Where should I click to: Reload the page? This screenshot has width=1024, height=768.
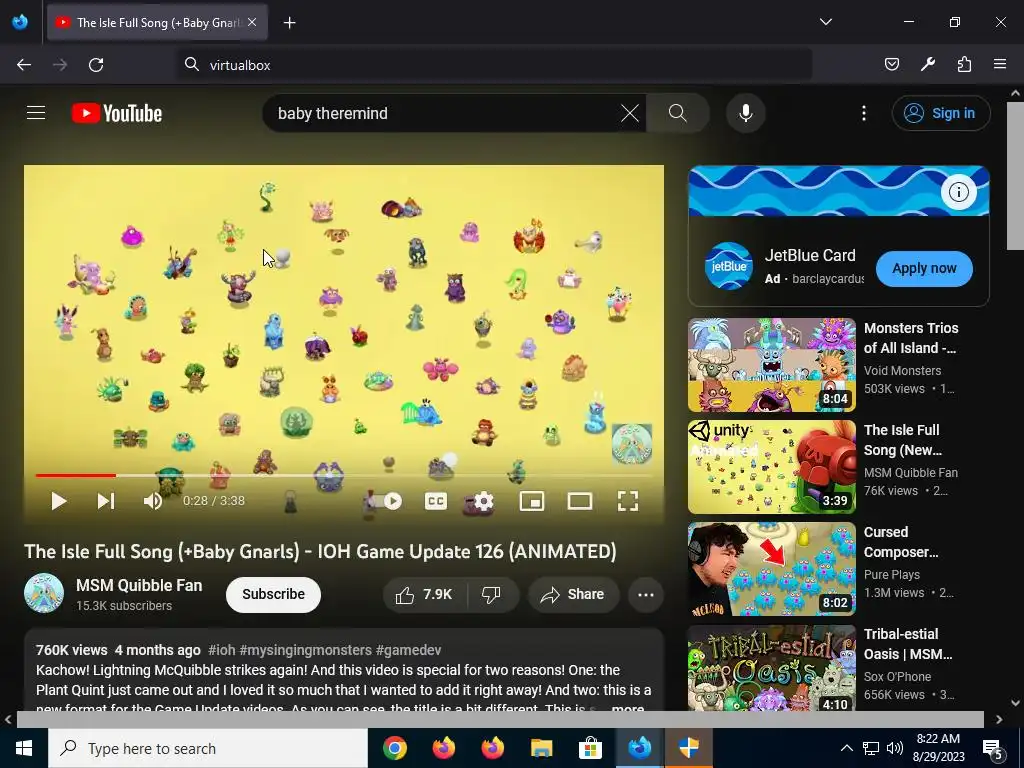click(x=96, y=65)
